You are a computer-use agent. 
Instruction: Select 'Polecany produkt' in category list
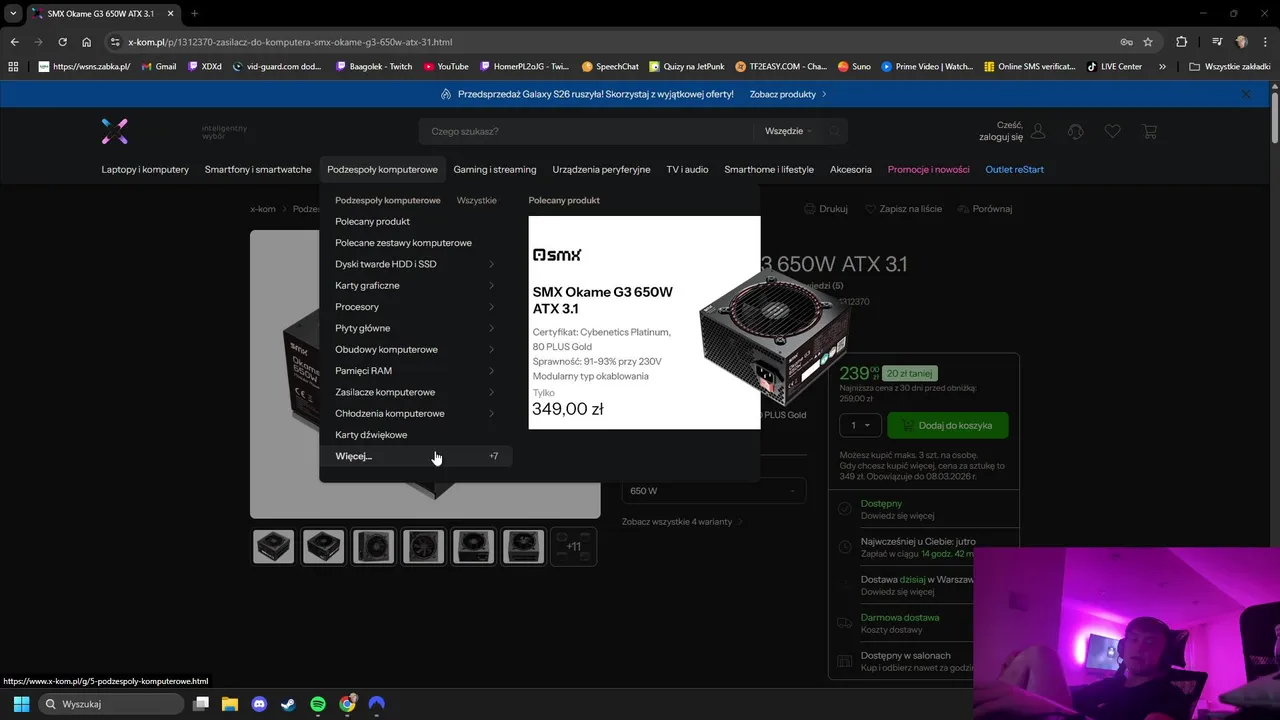[x=372, y=221]
